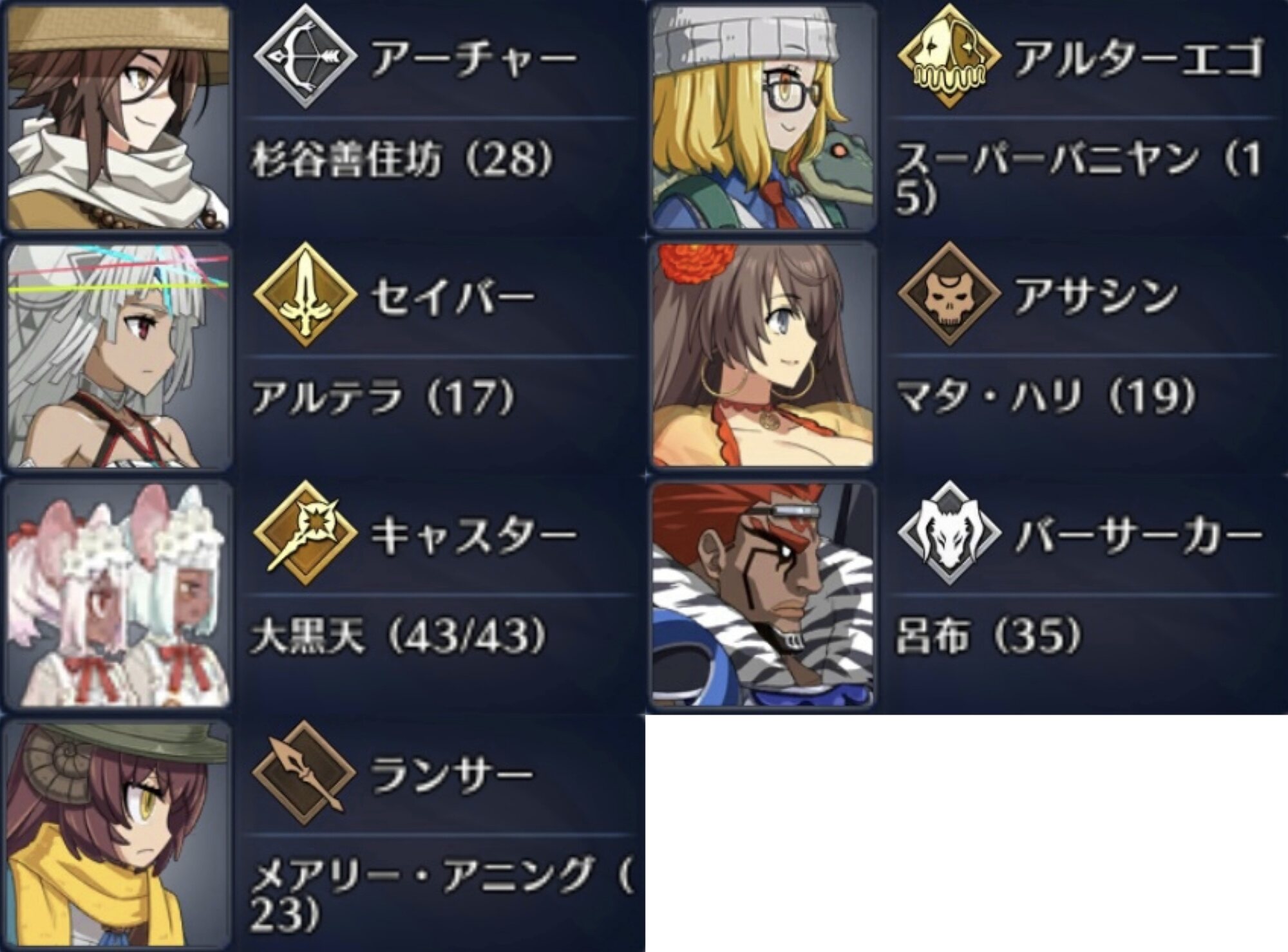Click the name 呂布 (35)

(x=988, y=635)
